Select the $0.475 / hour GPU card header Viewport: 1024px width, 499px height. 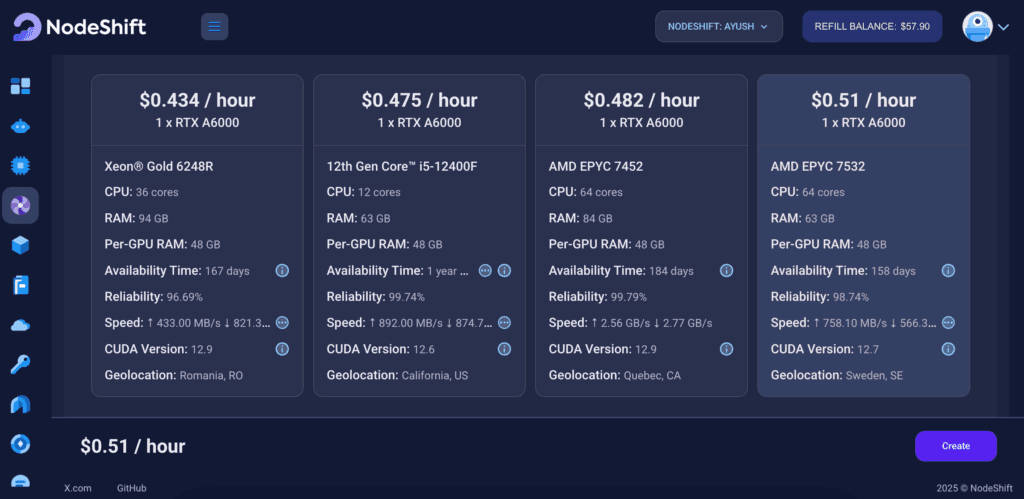[419, 110]
